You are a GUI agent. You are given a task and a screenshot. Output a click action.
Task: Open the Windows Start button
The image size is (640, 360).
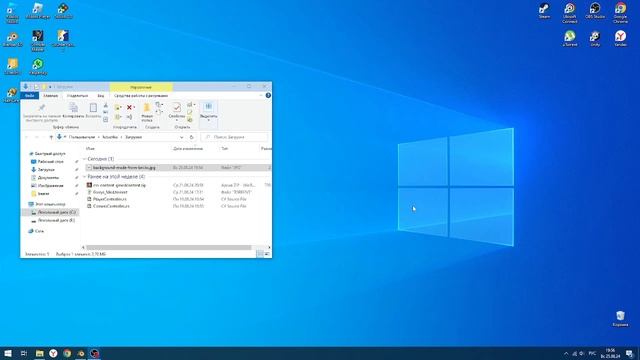(8, 353)
